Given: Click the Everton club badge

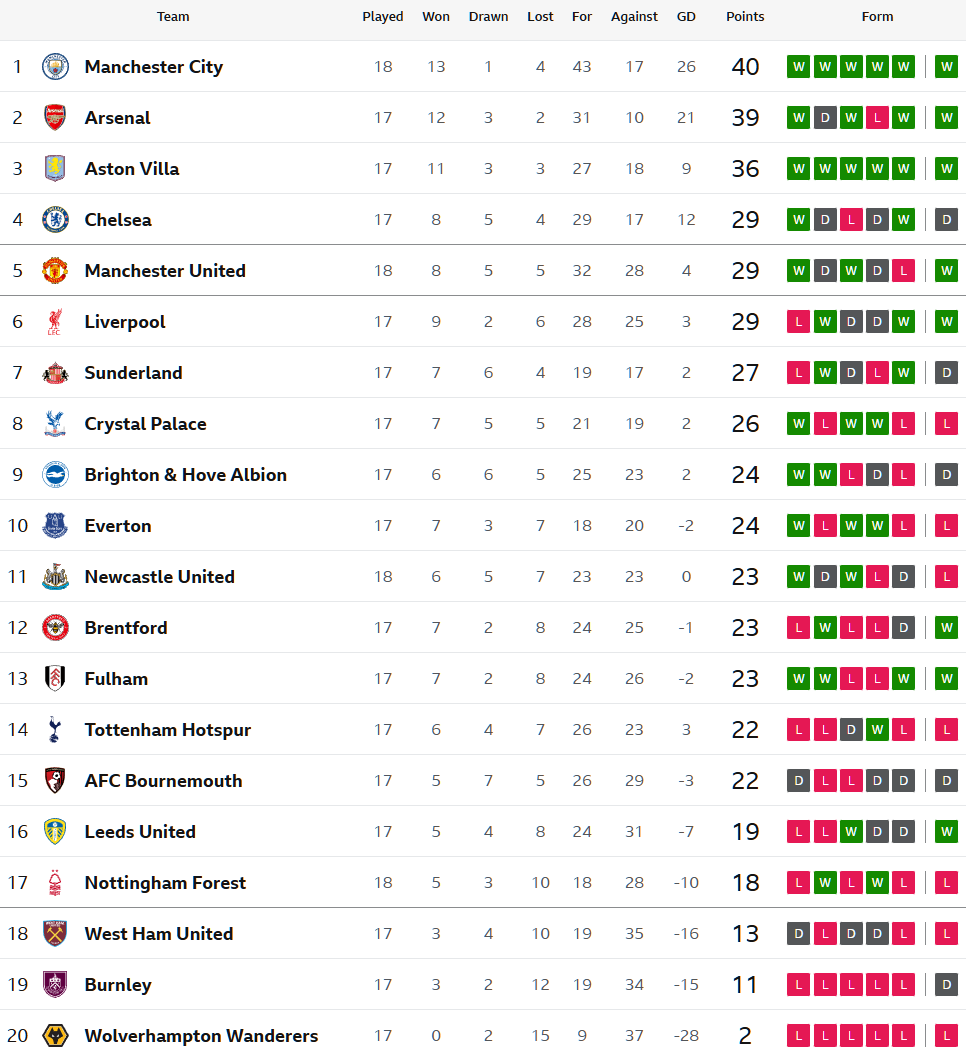Looking at the screenshot, I should pos(55,526).
